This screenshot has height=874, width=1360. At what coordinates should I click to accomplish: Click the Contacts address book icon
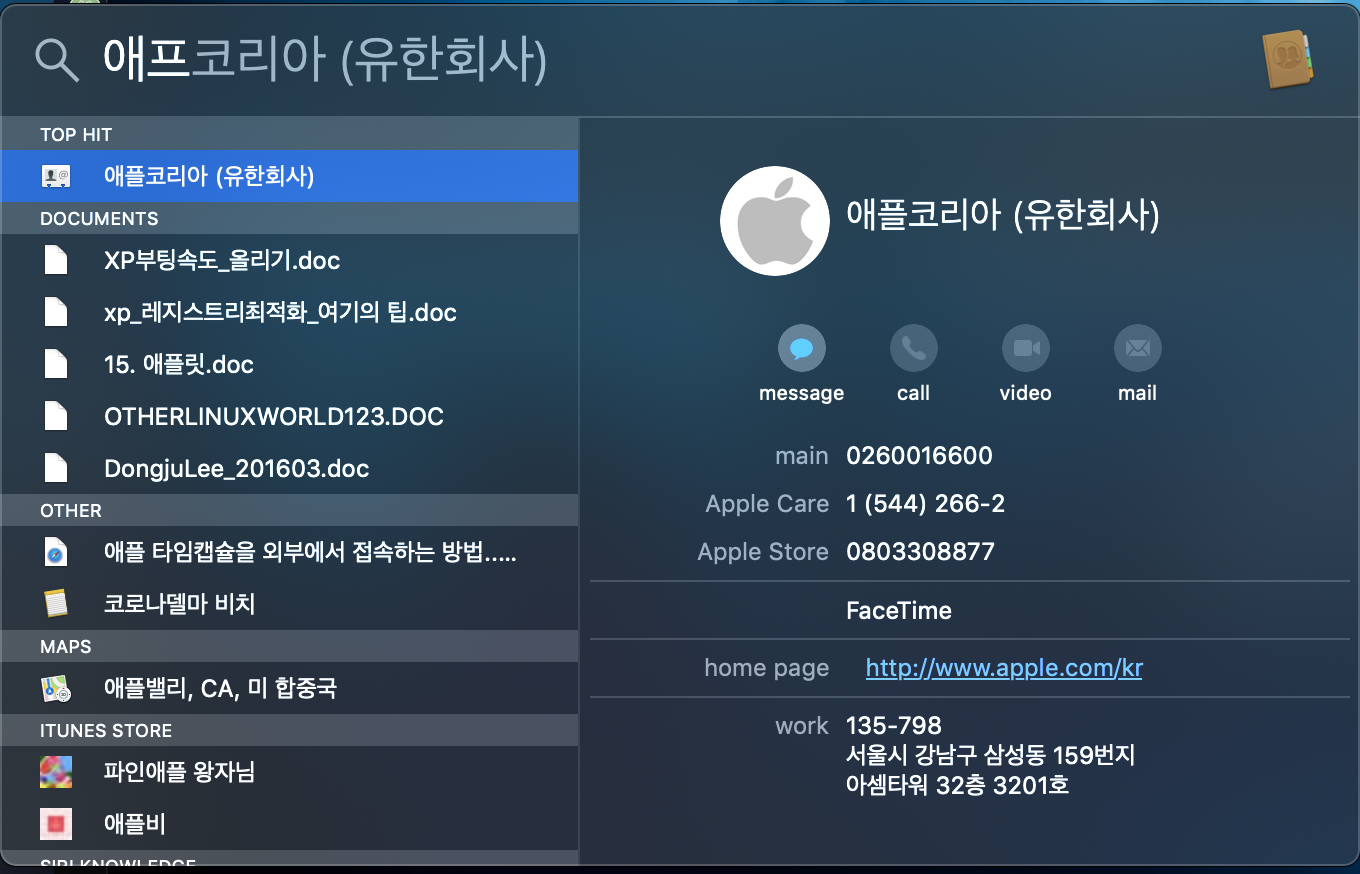pyautogui.click(x=1287, y=60)
